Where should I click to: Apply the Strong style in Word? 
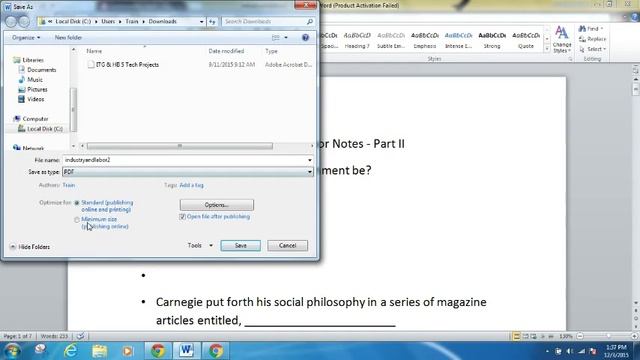pyautogui.click(x=492, y=40)
